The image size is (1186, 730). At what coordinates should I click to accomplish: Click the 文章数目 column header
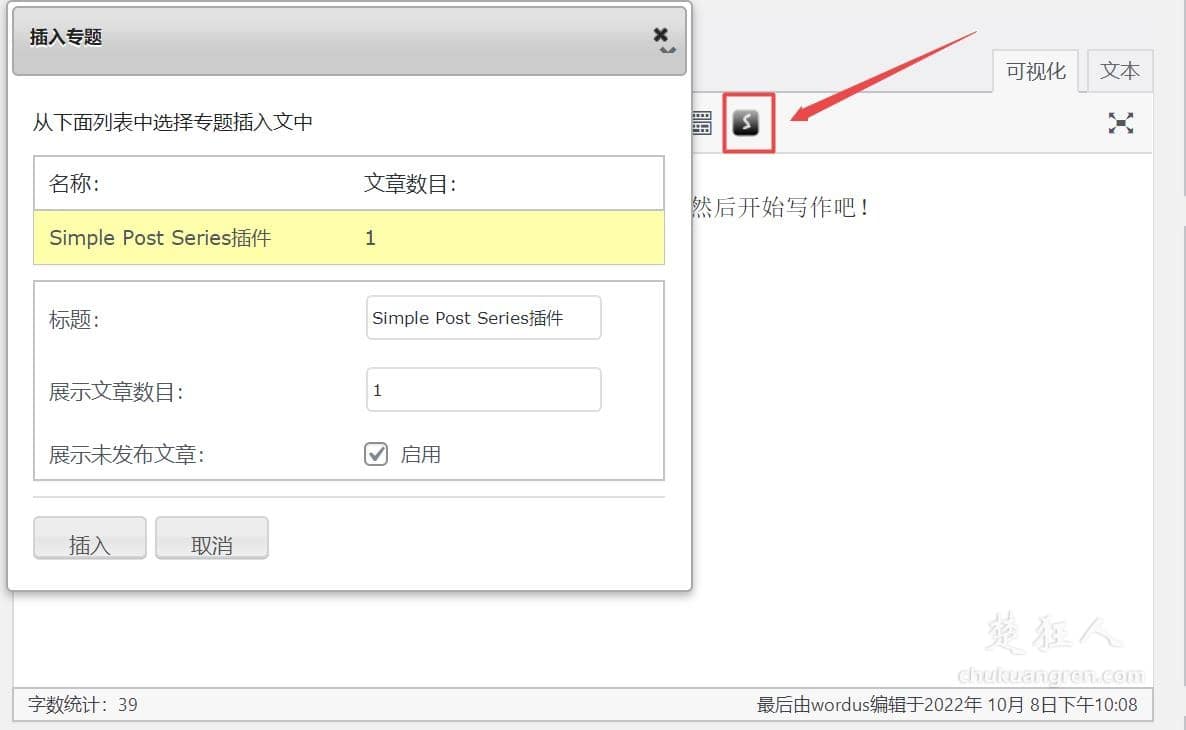click(x=410, y=184)
